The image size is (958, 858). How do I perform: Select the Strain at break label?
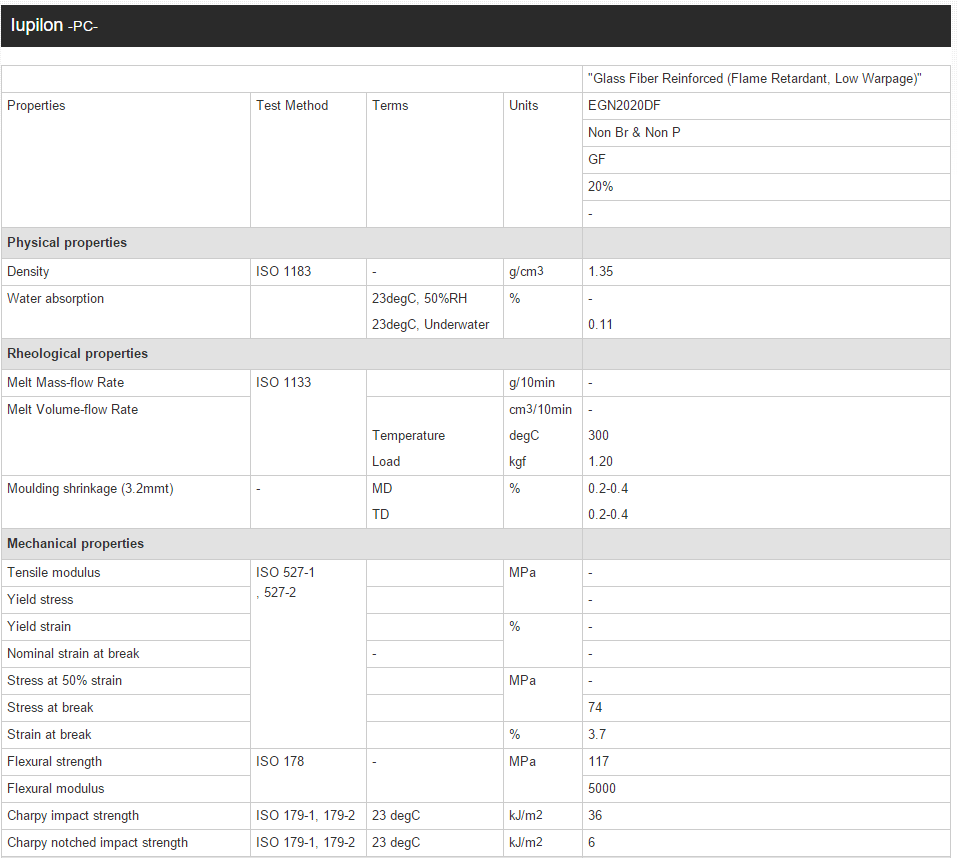(49, 735)
